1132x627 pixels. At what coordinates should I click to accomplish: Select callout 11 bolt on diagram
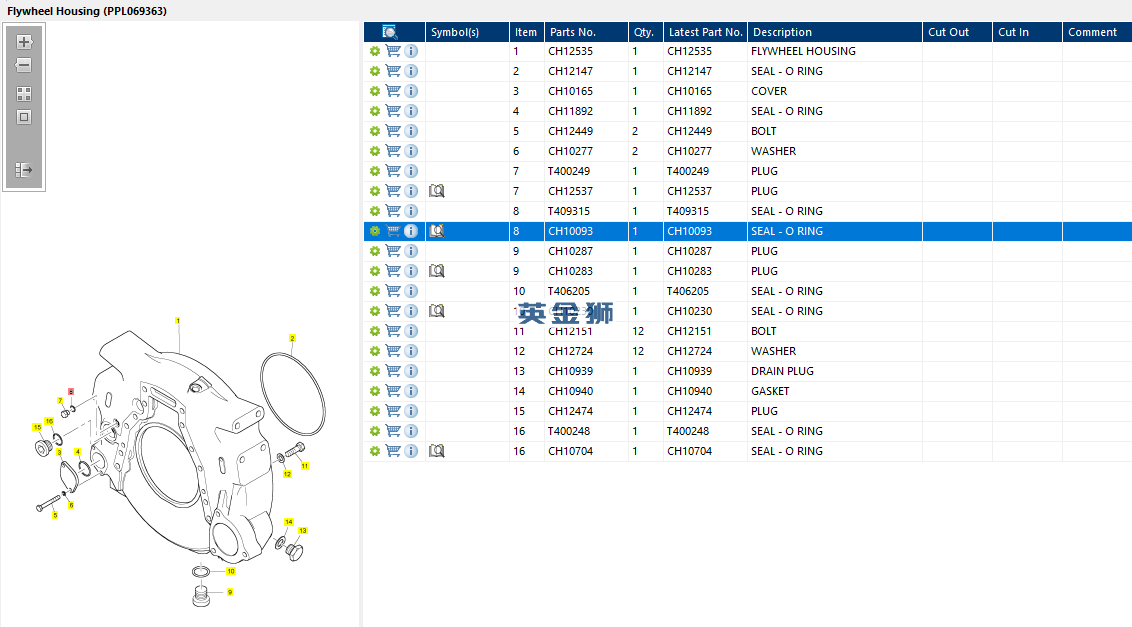(x=305, y=466)
